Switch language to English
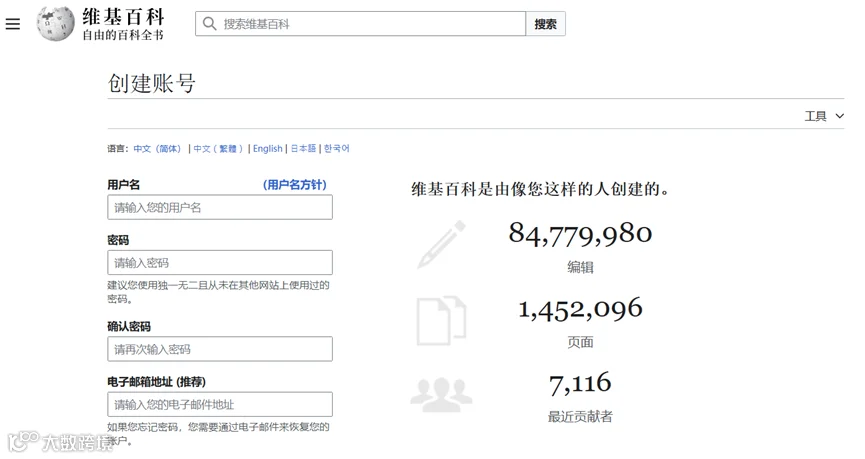 pos(268,148)
